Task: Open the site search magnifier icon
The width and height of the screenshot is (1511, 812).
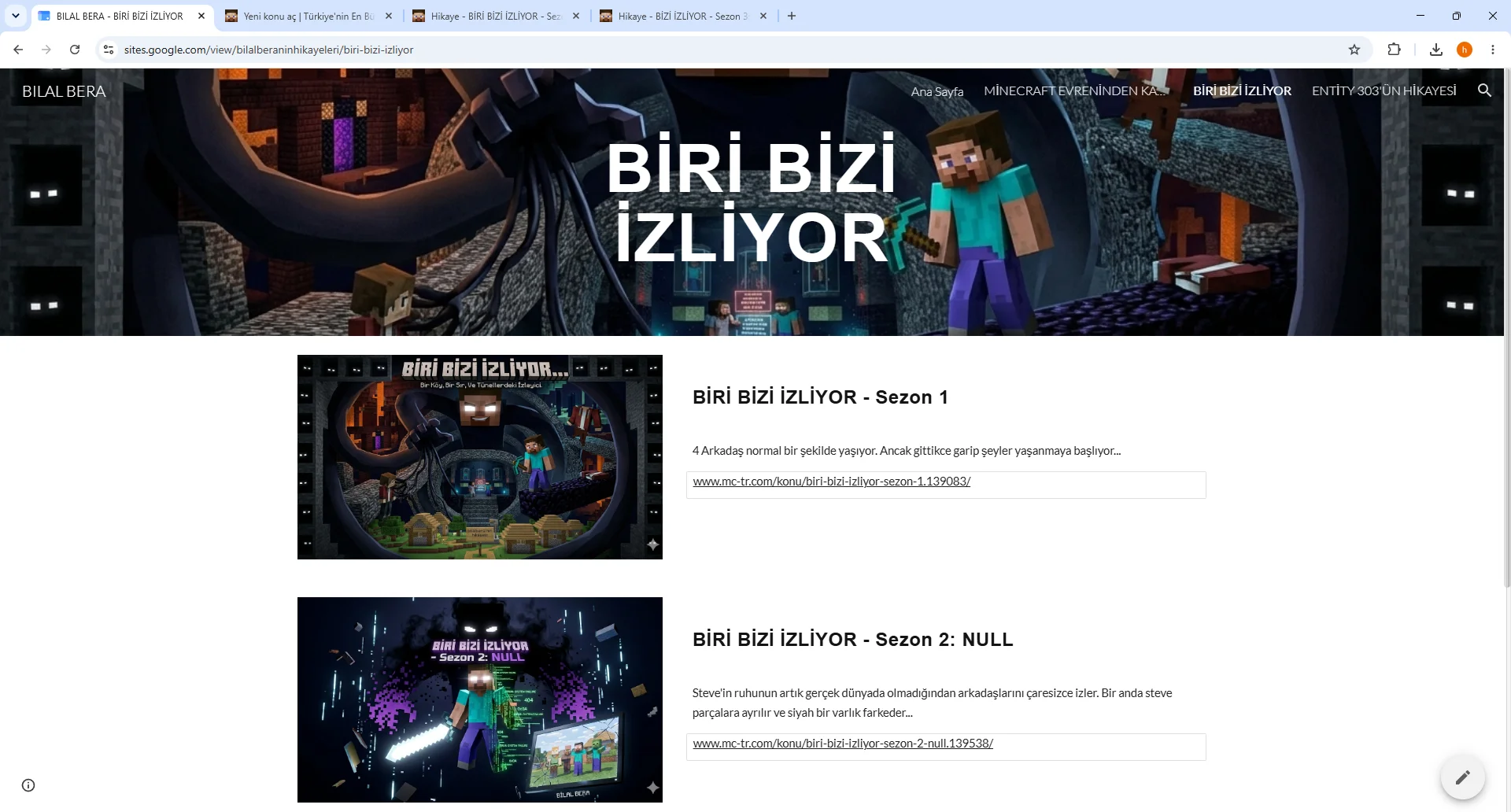Action: [x=1484, y=90]
